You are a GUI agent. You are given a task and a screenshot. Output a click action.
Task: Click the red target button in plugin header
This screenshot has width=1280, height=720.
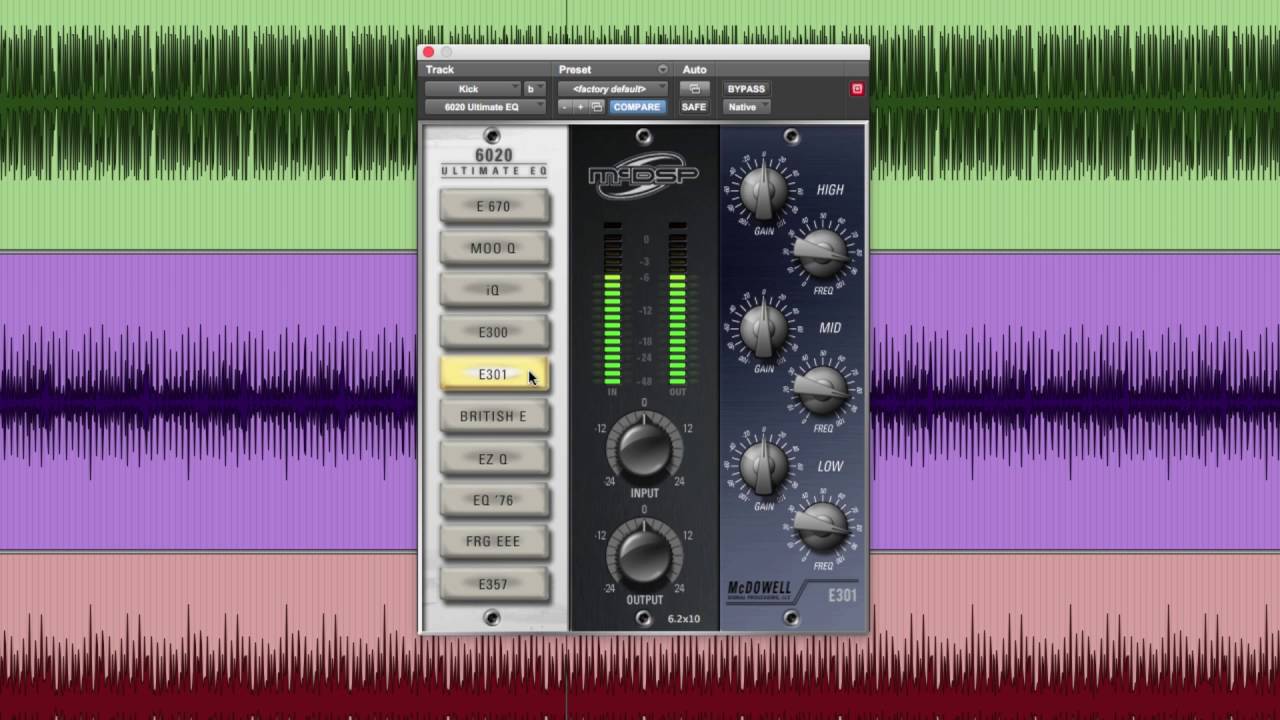[857, 89]
